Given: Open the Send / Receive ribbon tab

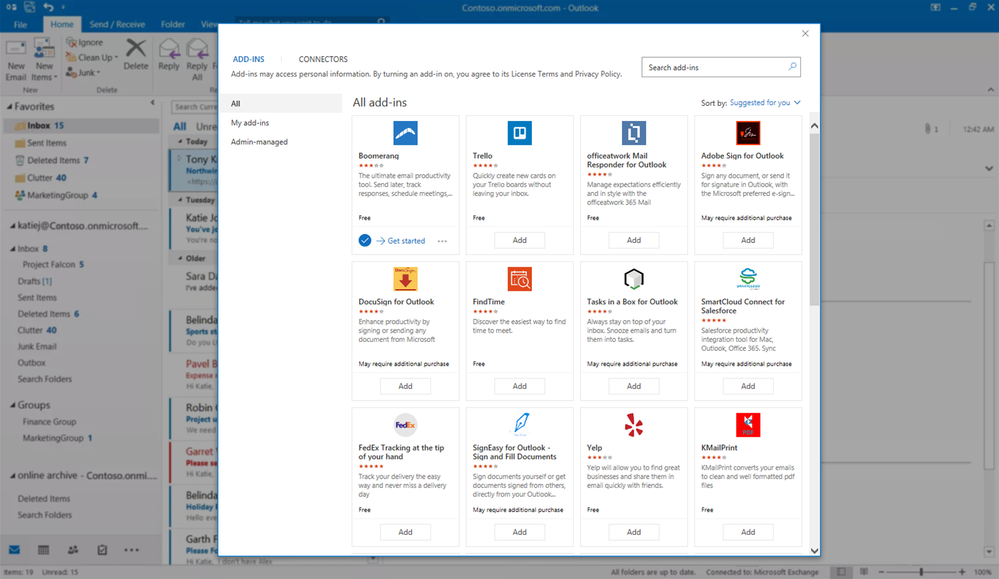Looking at the screenshot, I should coord(117,24).
